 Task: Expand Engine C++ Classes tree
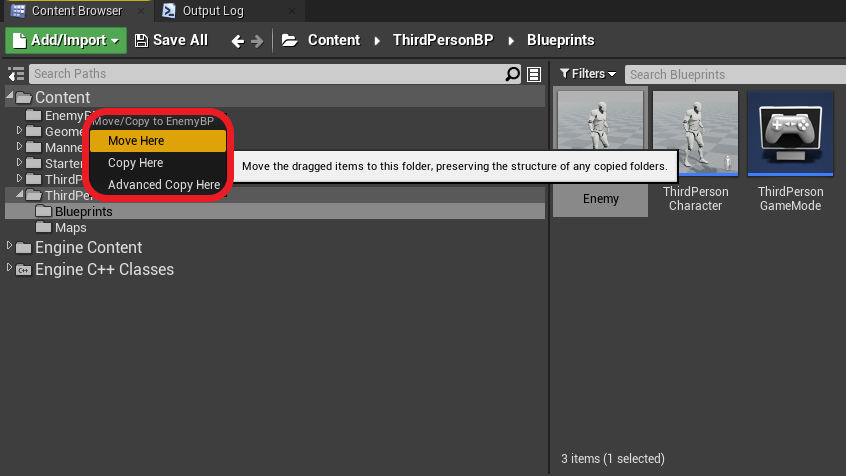click(9, 268)
